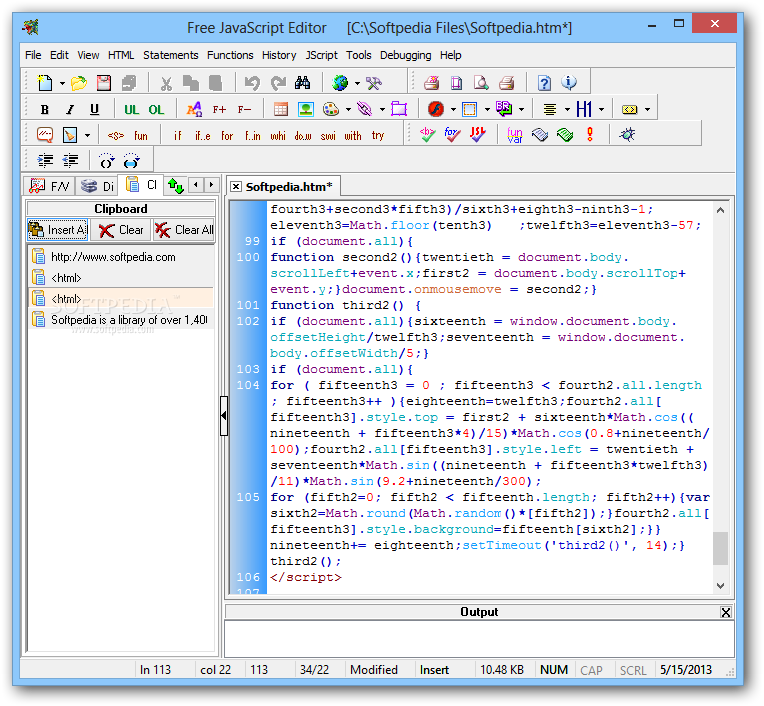Screen dimensions: 764x706
Task: Insert a table using the table icon
Action: coord(281,110)
